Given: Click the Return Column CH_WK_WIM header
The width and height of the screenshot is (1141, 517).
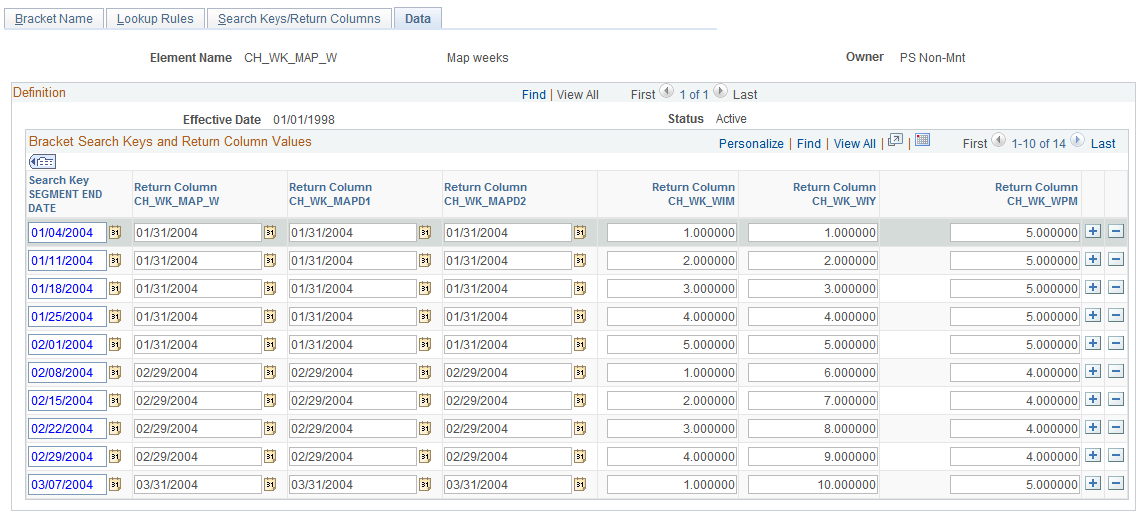Looking at the screenshot, I should 693,194.
